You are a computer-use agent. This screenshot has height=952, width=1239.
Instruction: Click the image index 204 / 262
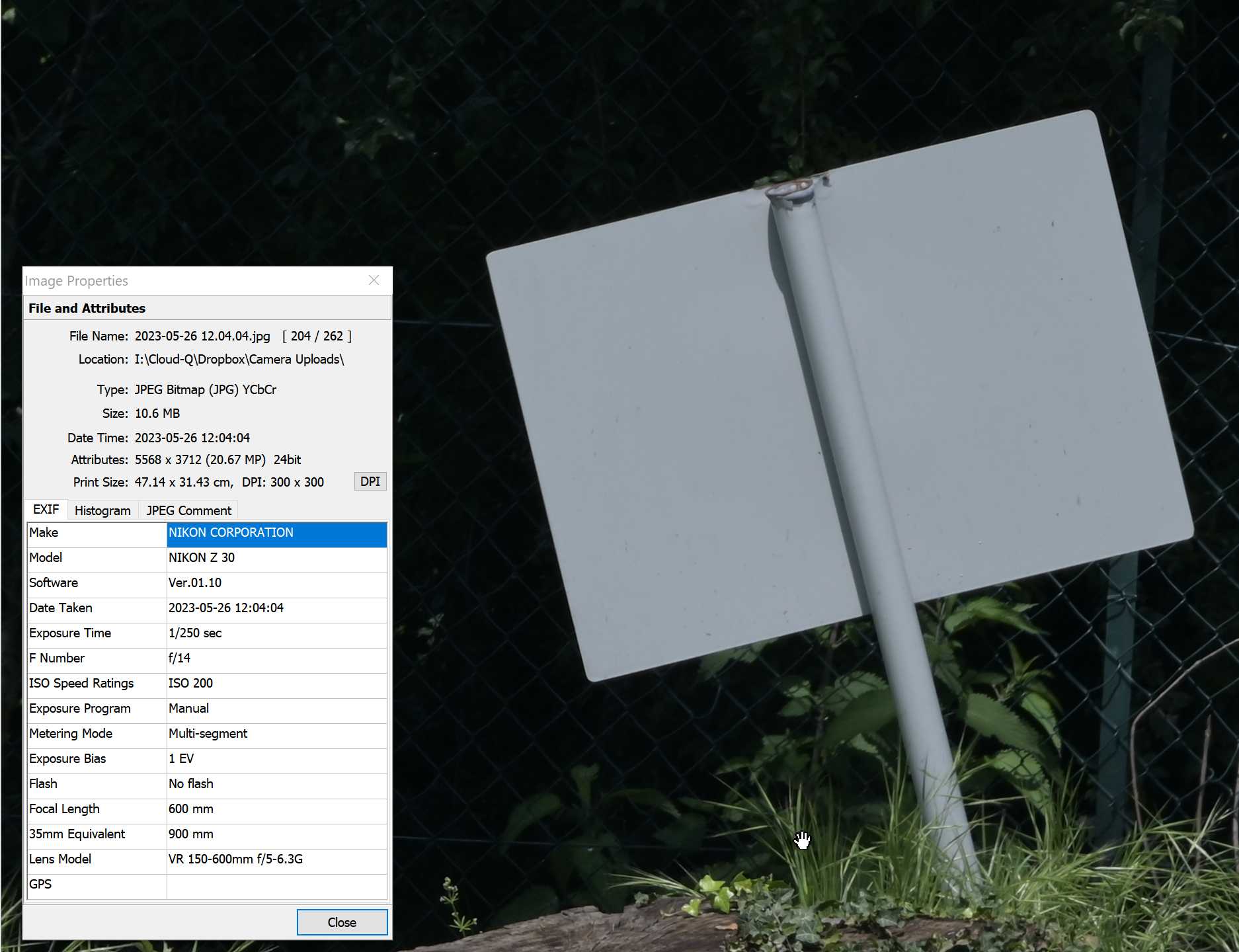[317, 336]
